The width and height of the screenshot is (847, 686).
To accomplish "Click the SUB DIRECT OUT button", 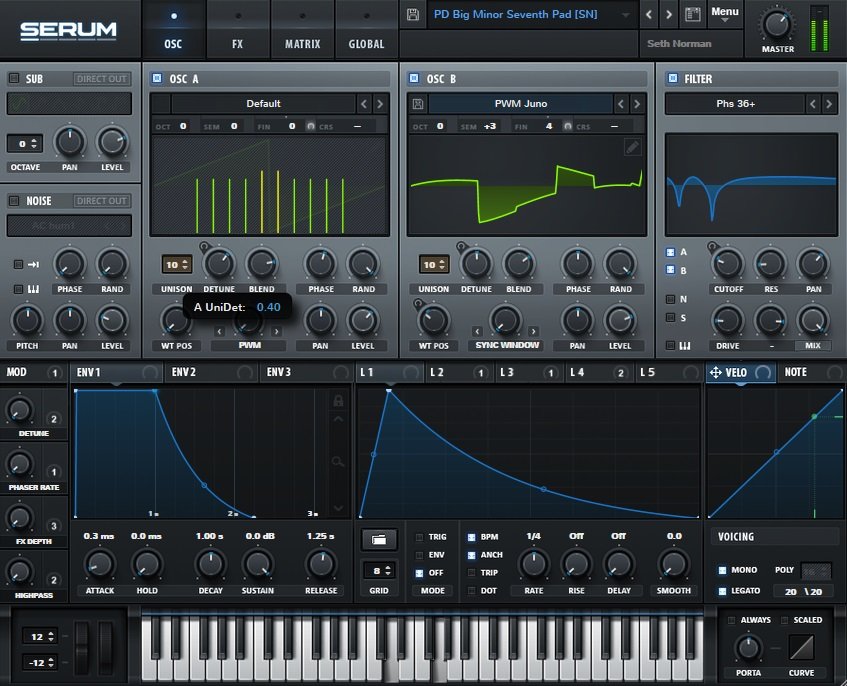I will coord(102,79).
